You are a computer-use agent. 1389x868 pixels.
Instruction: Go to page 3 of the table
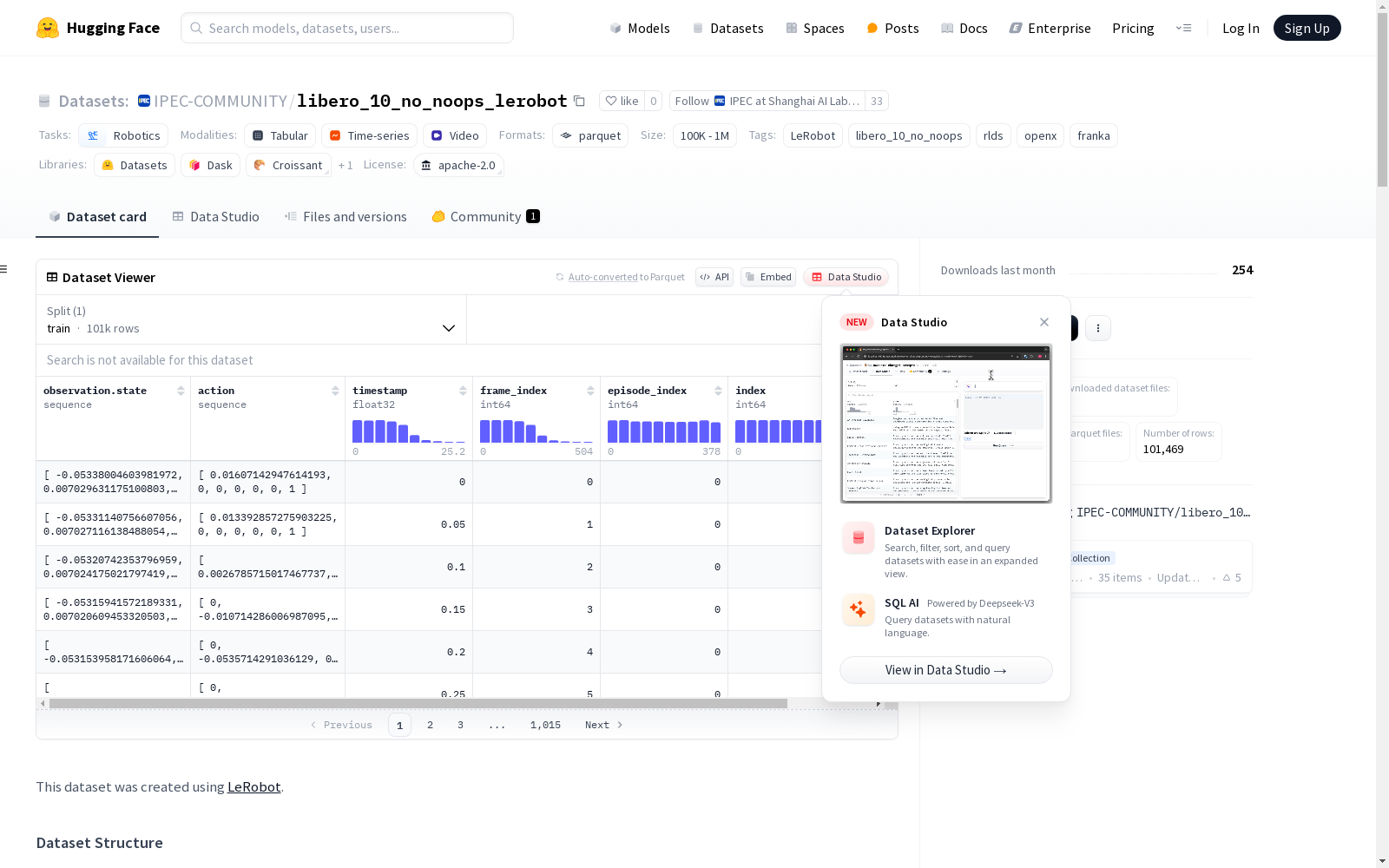pos(460,725)
